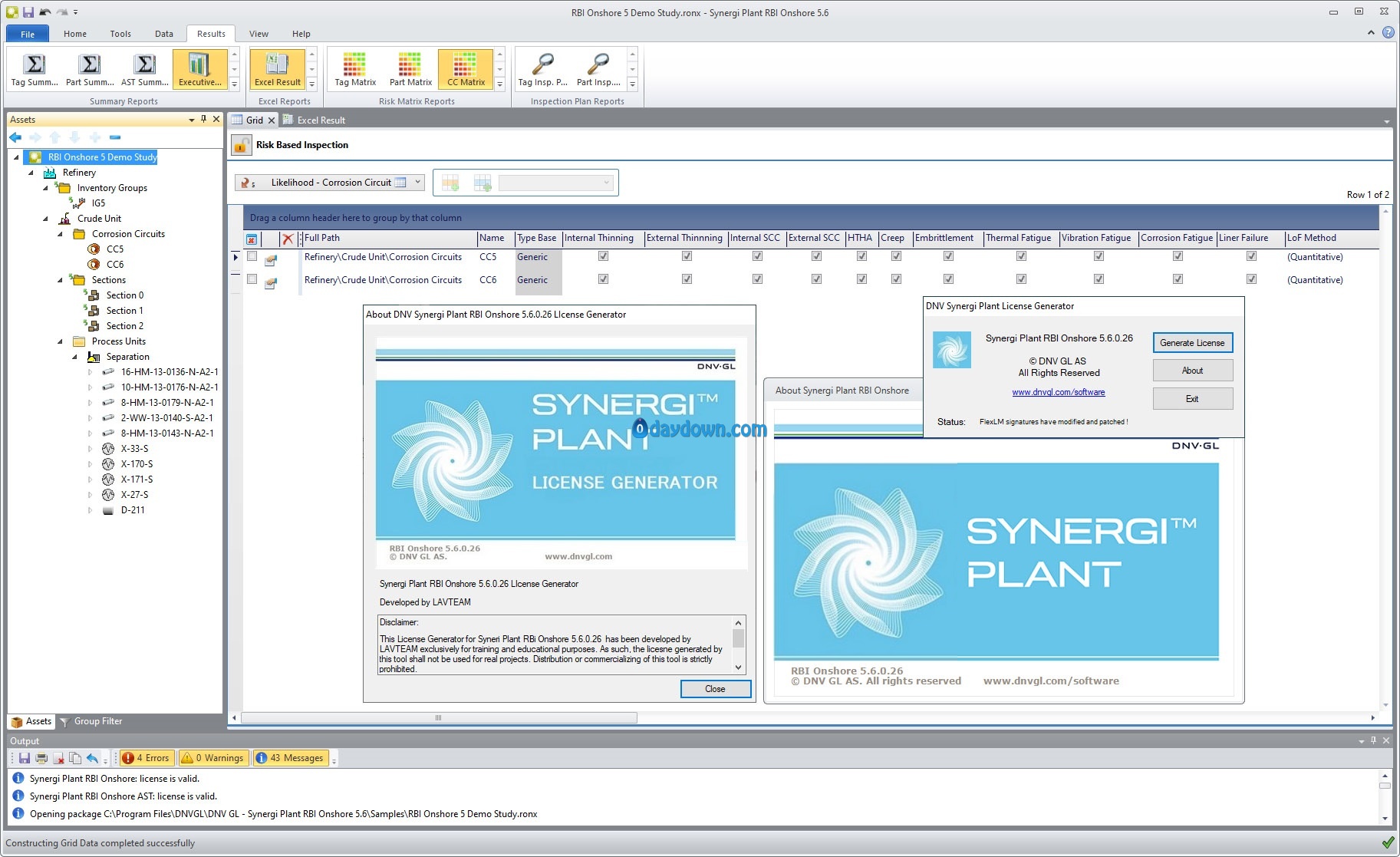This screenshot has height=857, width=1400.
Task: Click the lock icon beside Risk Based Inspection
Action: 241,145
